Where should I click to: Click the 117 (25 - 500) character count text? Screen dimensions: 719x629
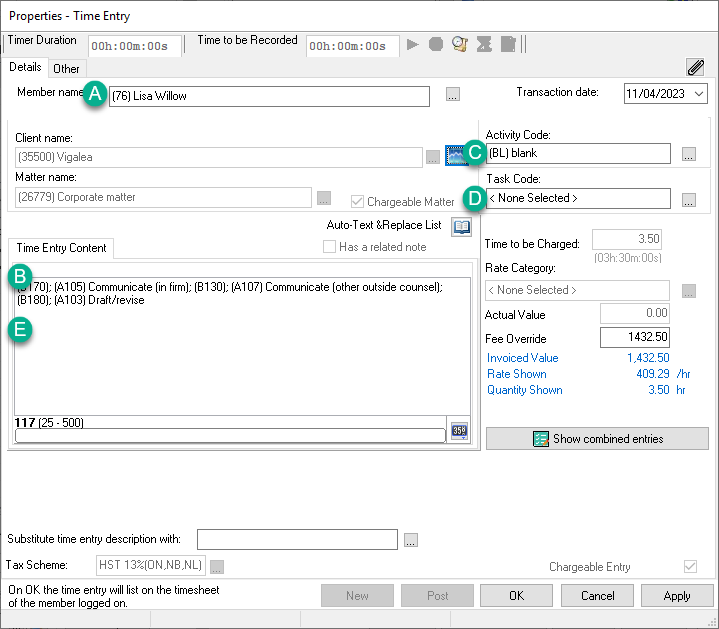coord(49,422)
